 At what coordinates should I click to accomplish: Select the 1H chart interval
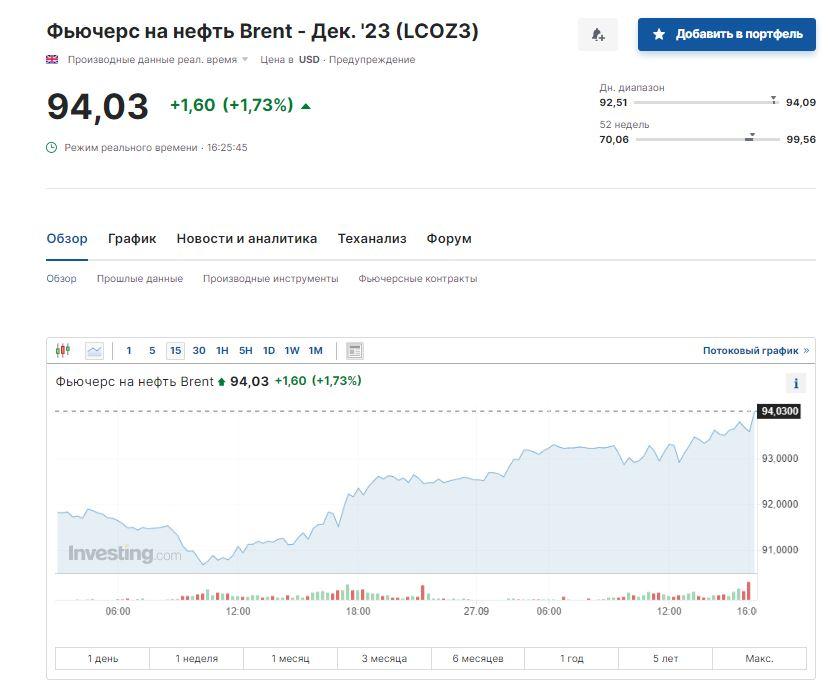pos(222,350)
